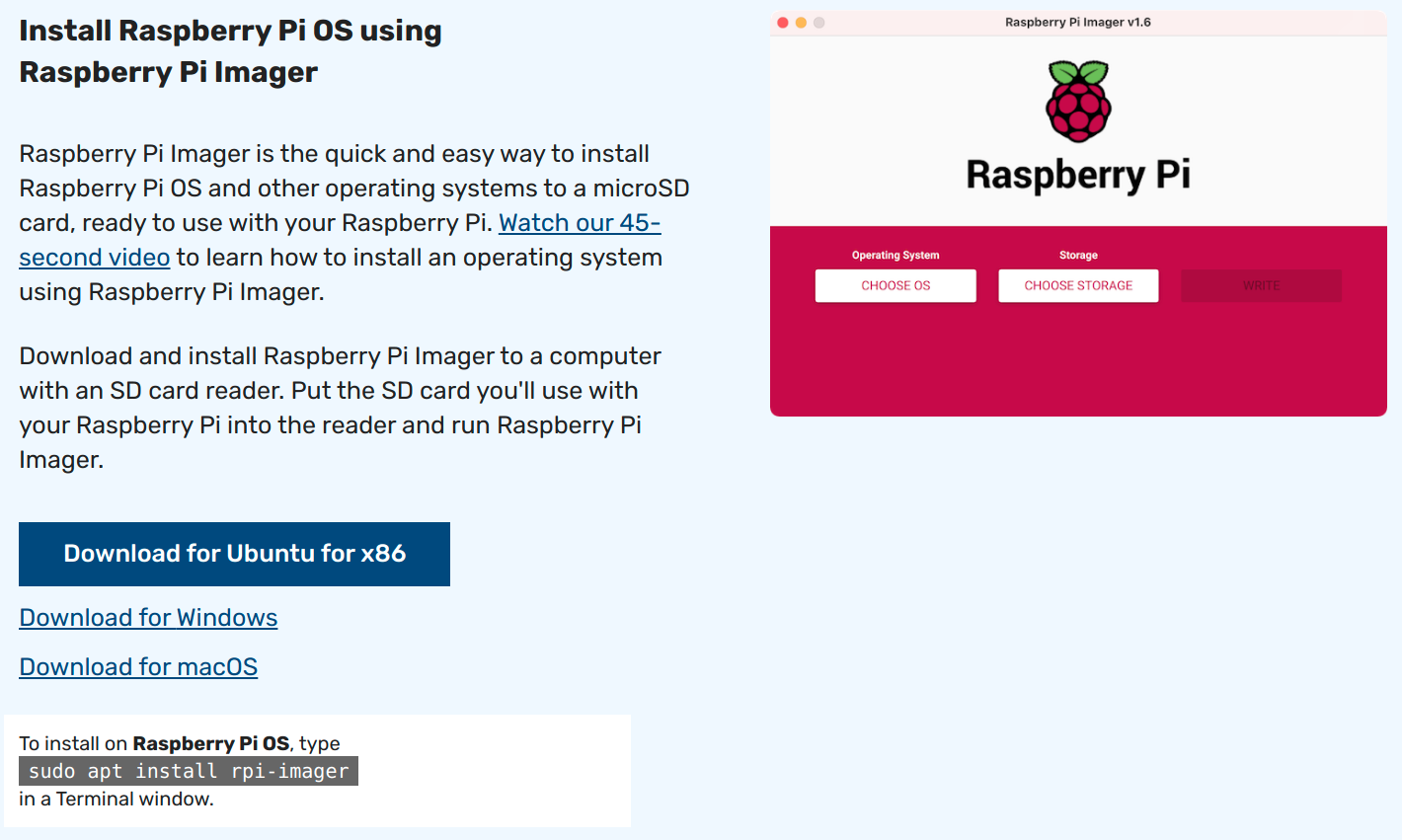
Task: Click the Storage label in Imager
Action: pos(1078,255)
